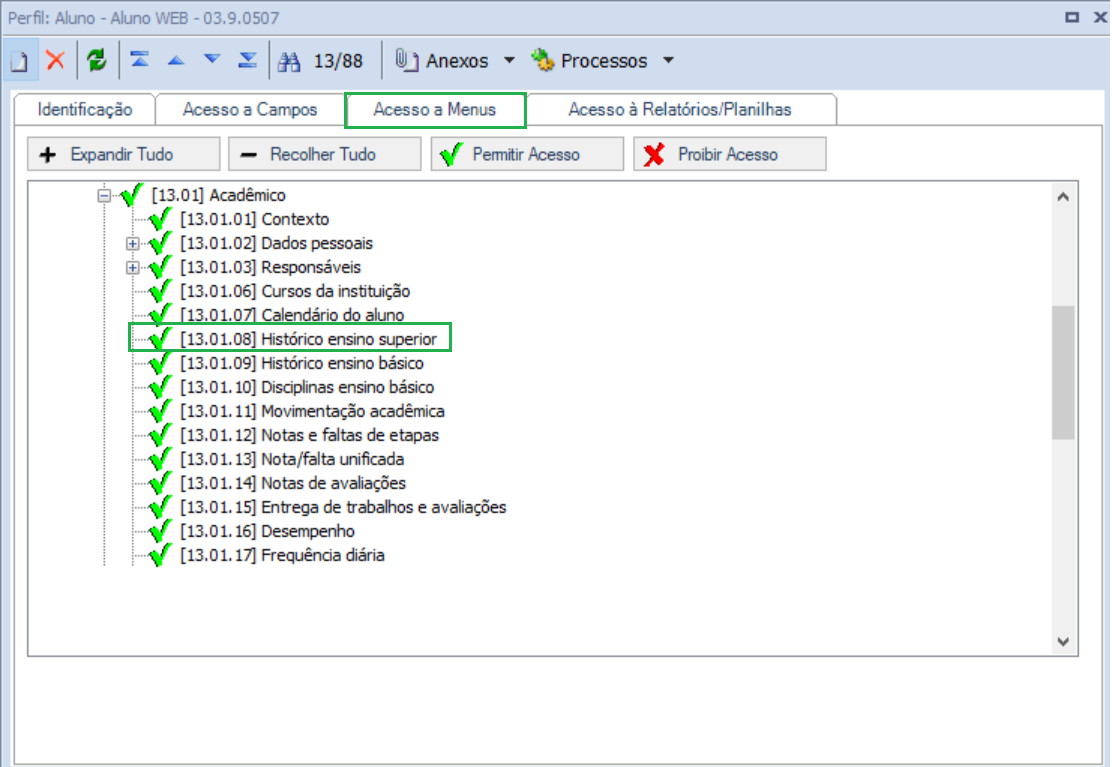
Task: Select [13.01.01] Contexto tree item
Action: 255,219
